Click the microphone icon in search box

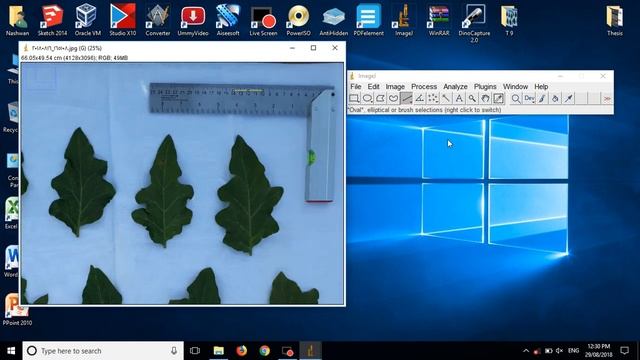click(x=174, y=351)
